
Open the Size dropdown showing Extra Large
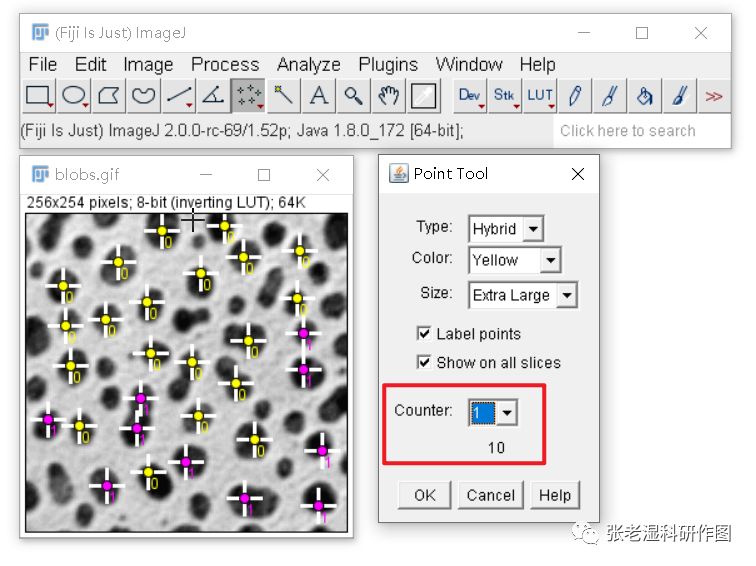(523, 295)
